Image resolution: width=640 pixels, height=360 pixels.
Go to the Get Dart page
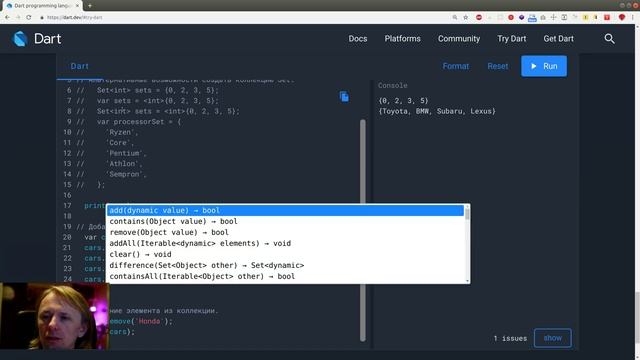(558, 39)
